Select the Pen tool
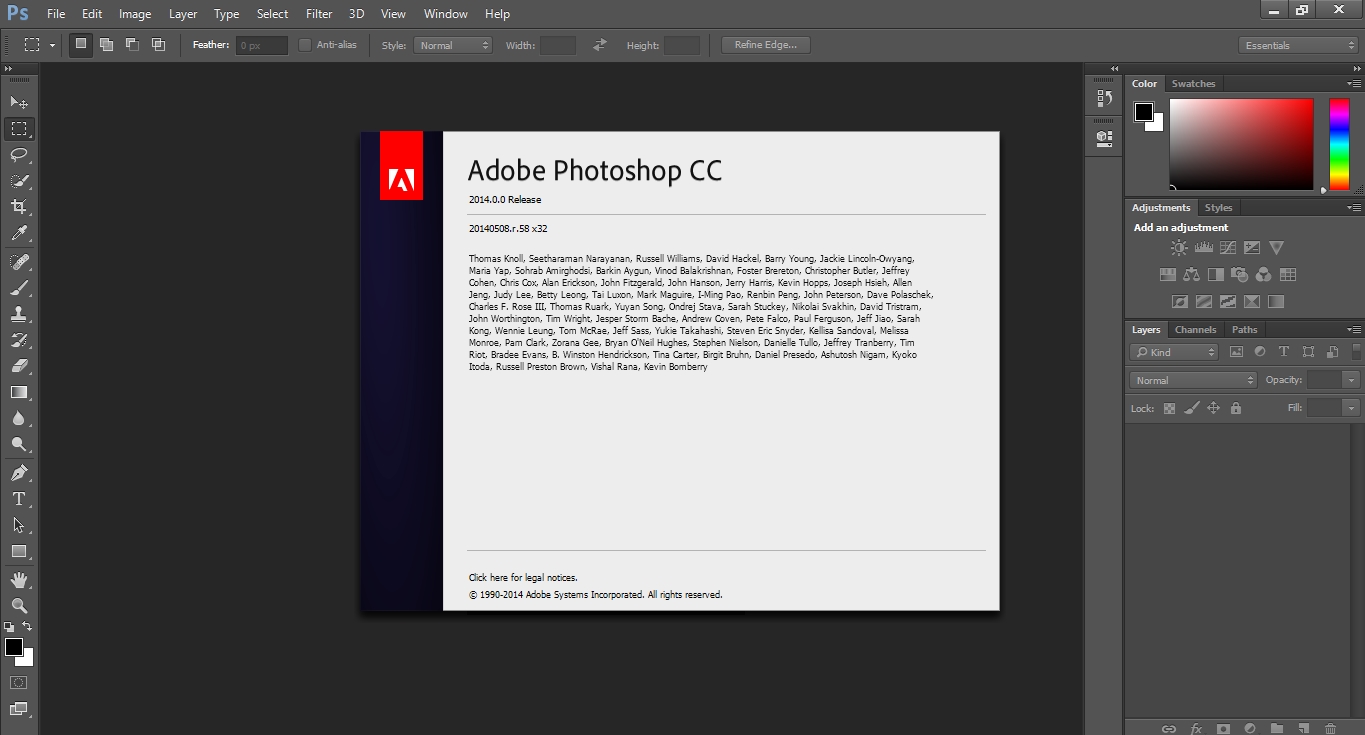 pos(19,473)
